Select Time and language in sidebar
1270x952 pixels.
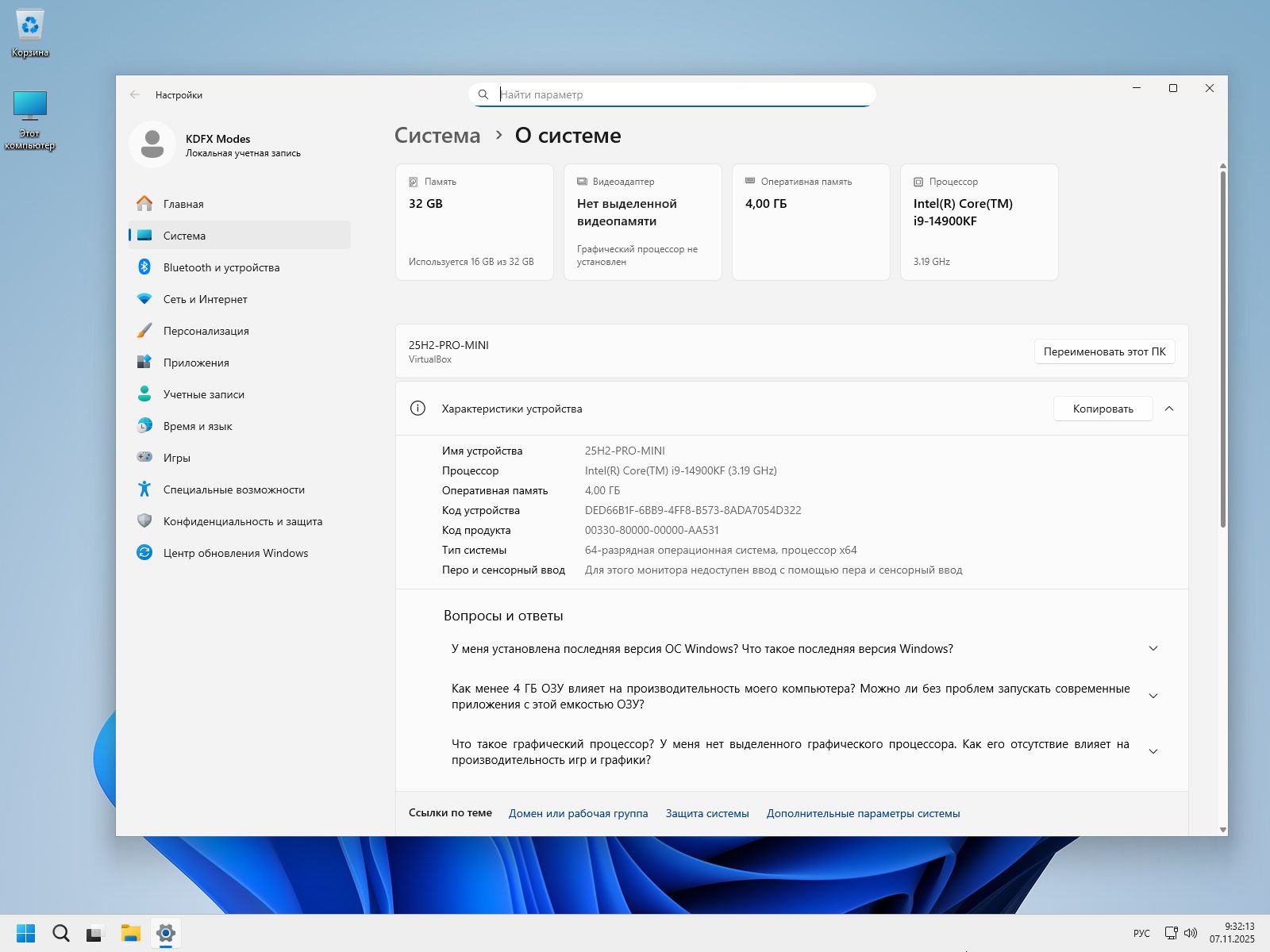point(198,426)
